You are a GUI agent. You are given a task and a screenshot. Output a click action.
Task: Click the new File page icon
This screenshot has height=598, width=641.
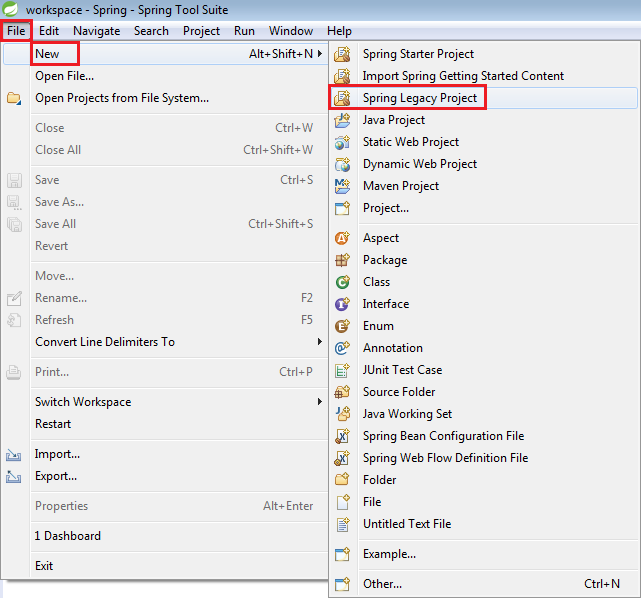point(342,502)
